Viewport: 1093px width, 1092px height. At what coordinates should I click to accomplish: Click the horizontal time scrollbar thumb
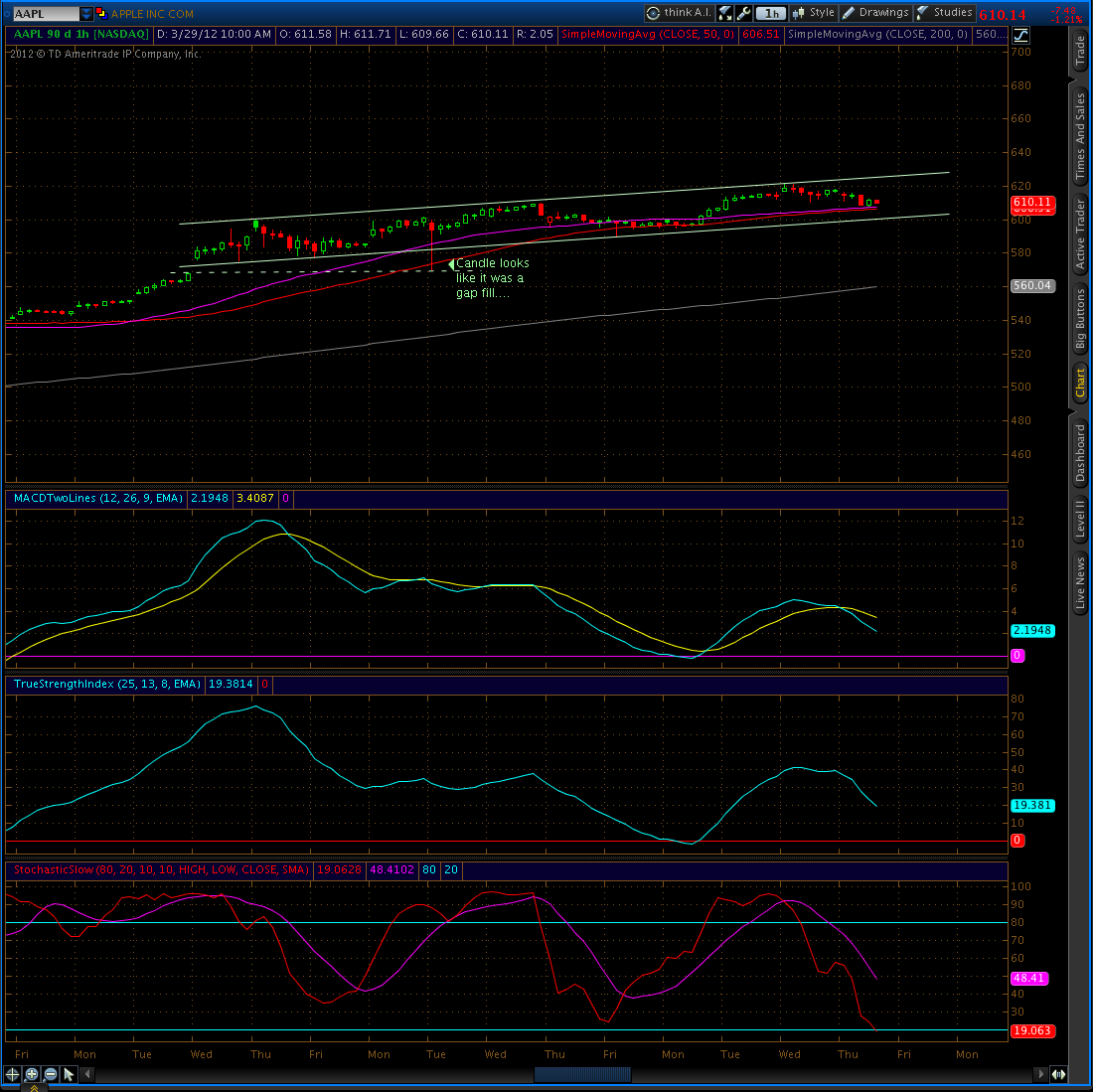[x=582, y=1074]
